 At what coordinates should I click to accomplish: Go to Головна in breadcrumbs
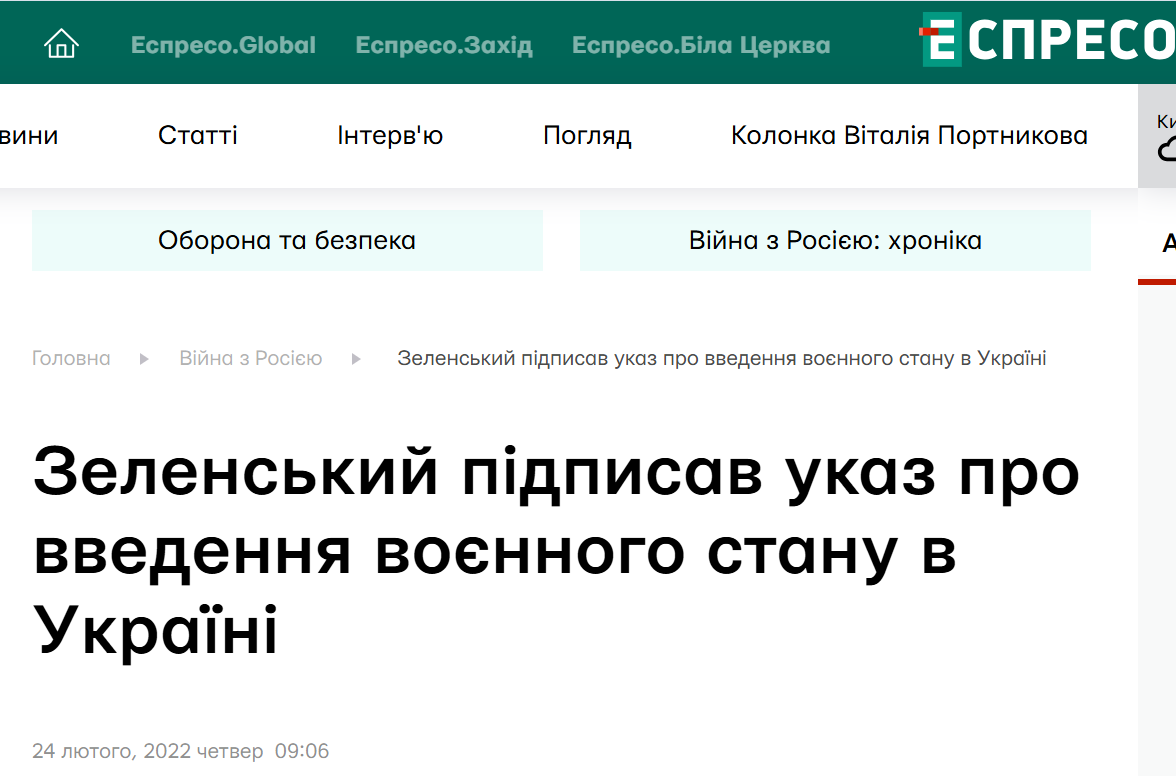point(71,358)
